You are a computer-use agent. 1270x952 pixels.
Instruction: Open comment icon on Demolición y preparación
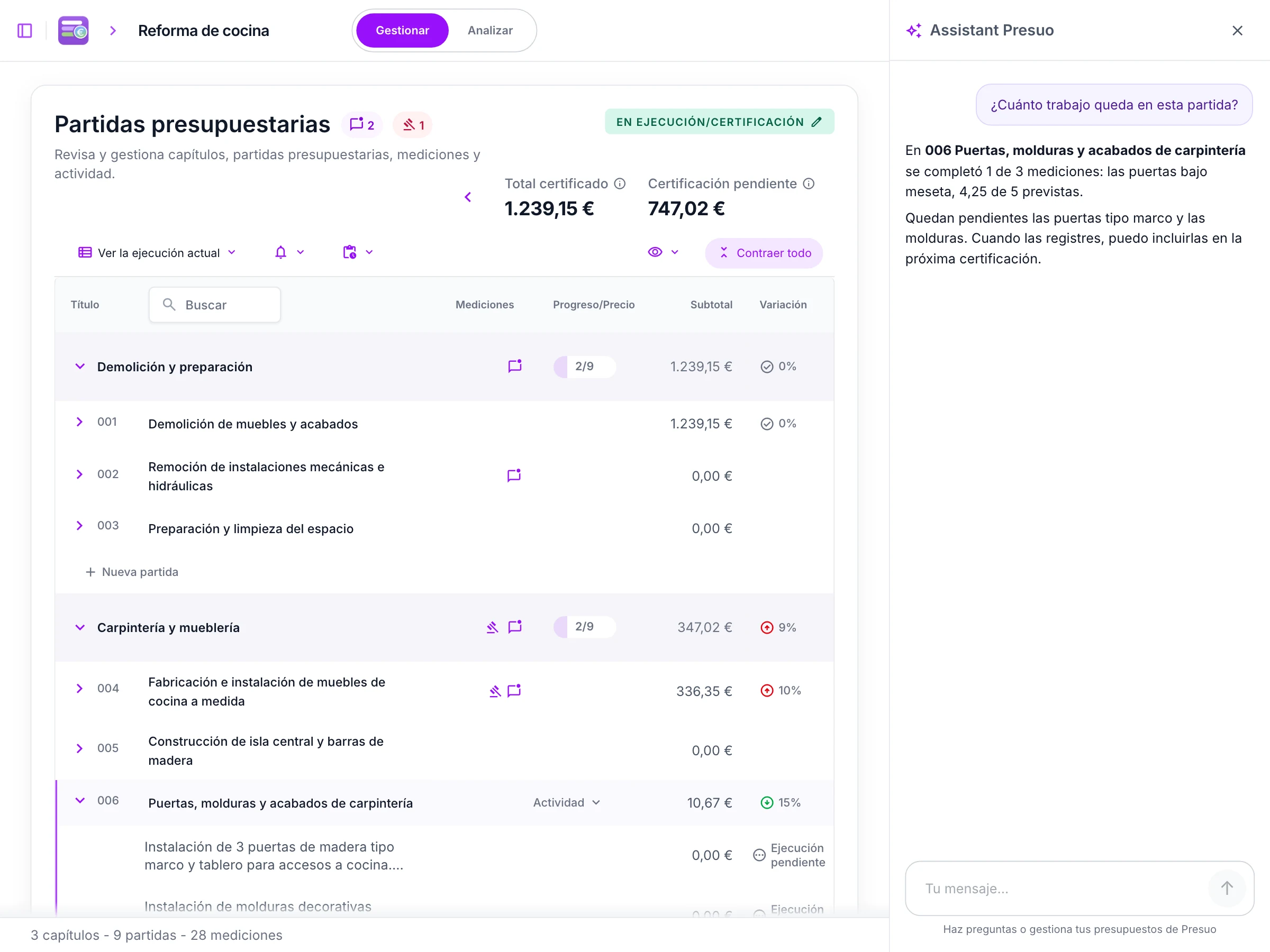[515, 366]
